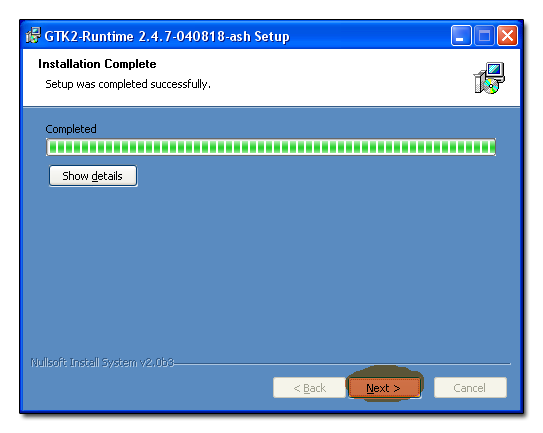Click the disabled maximize button
Image resolution: width=543 pixels, height=433 pixels.
click(484, 35)
